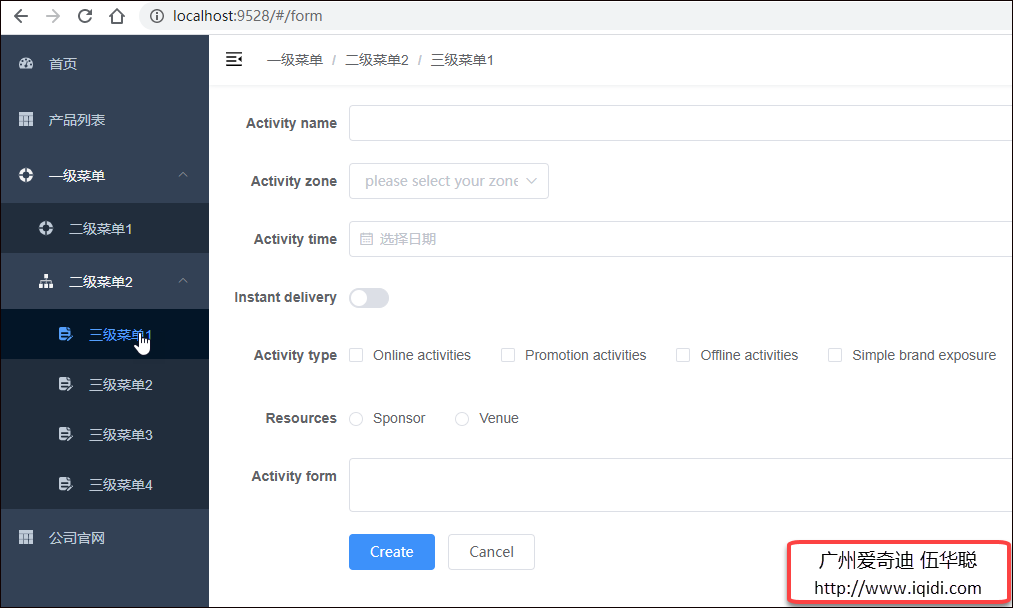1013x608 pixels.
Task: Click the site info icon in address bar
Action: tap(157, 16)
